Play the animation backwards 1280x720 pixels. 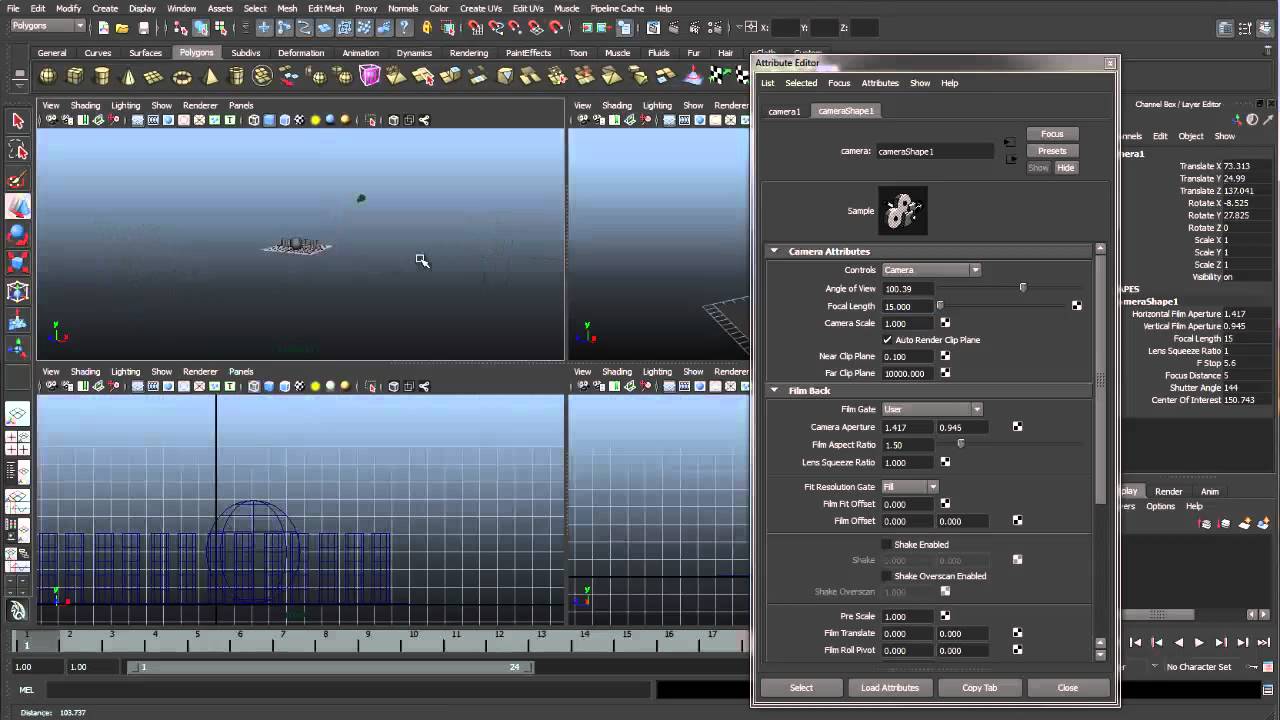tap(1178, 643)
